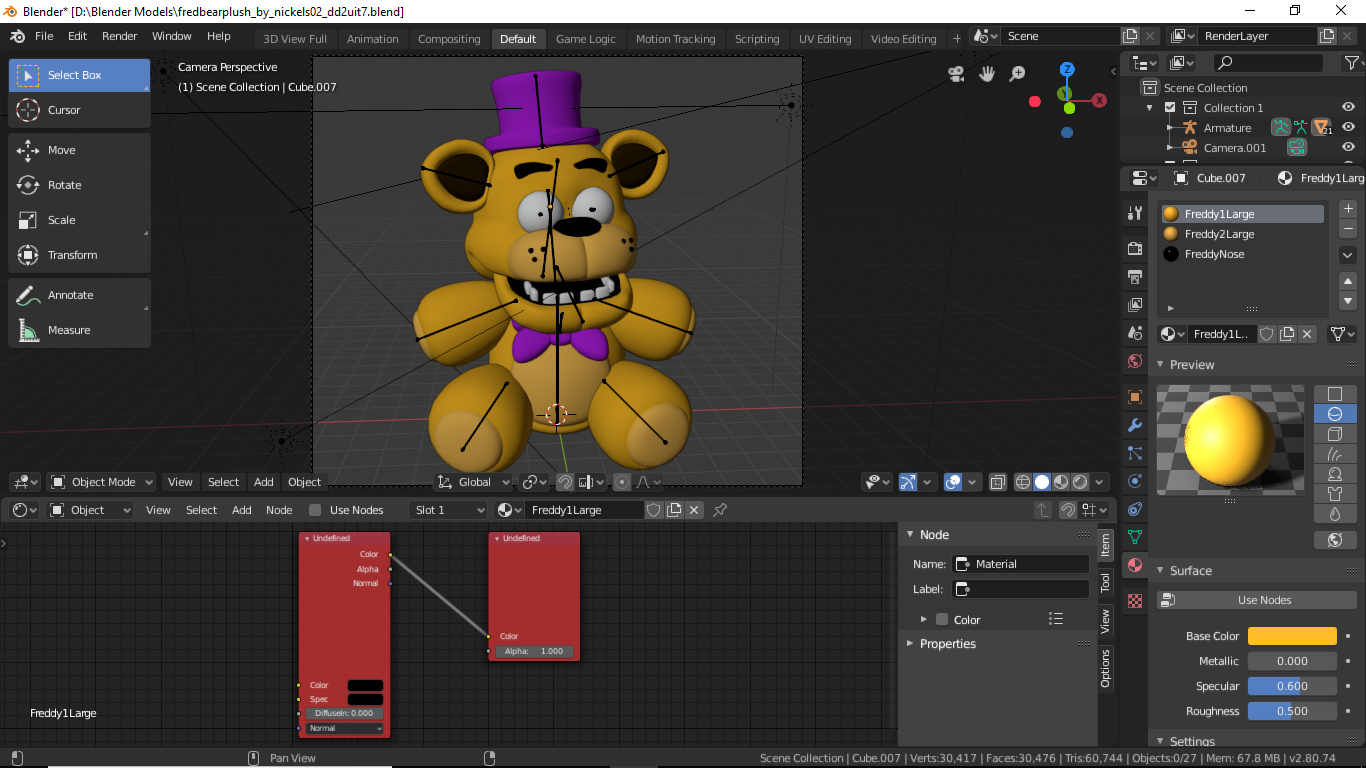1366x768 pixels.
Task: Move material slot down
Action: click(1348, 300)
